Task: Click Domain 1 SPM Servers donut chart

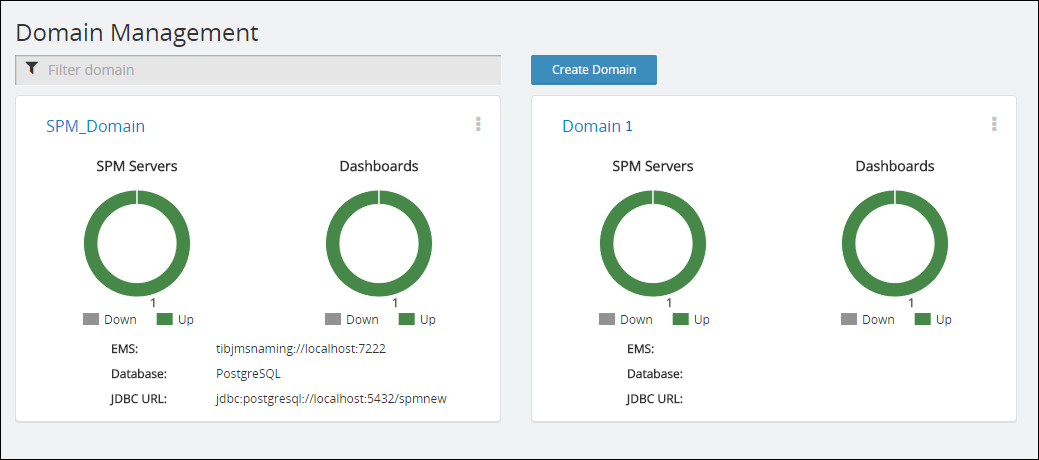Action: click(653, 243)
